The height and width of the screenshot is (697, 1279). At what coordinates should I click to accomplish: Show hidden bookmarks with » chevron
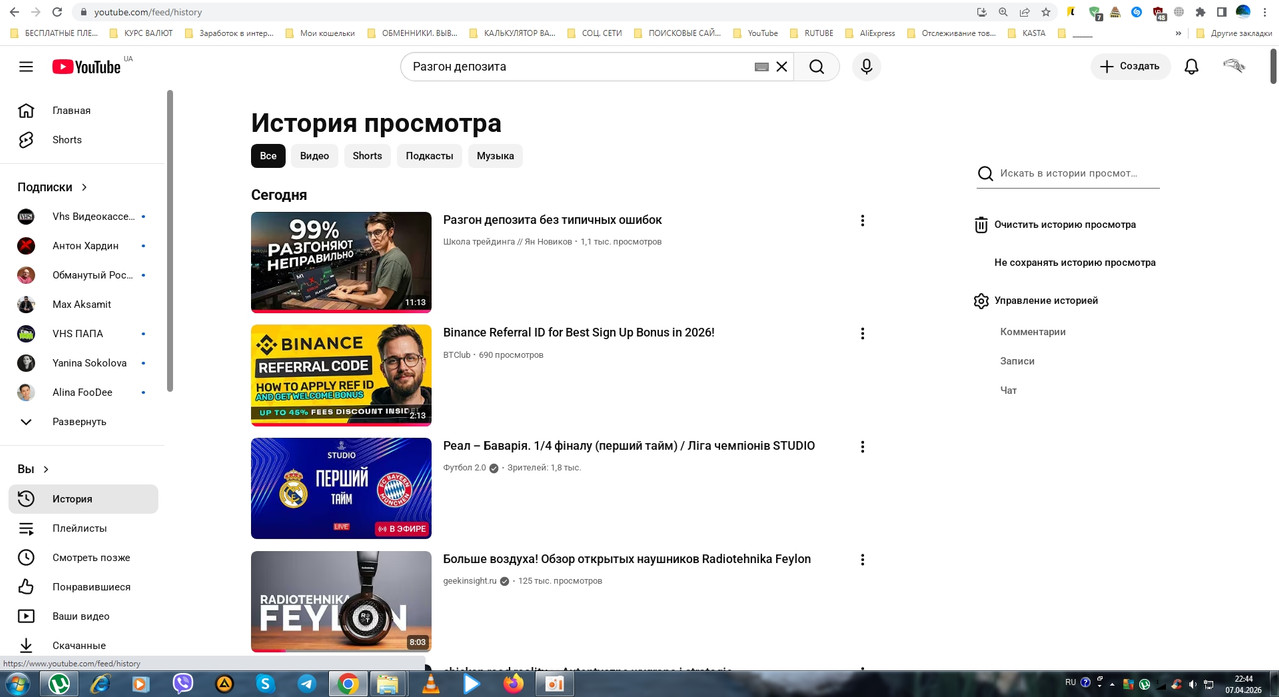[1178, 33]
